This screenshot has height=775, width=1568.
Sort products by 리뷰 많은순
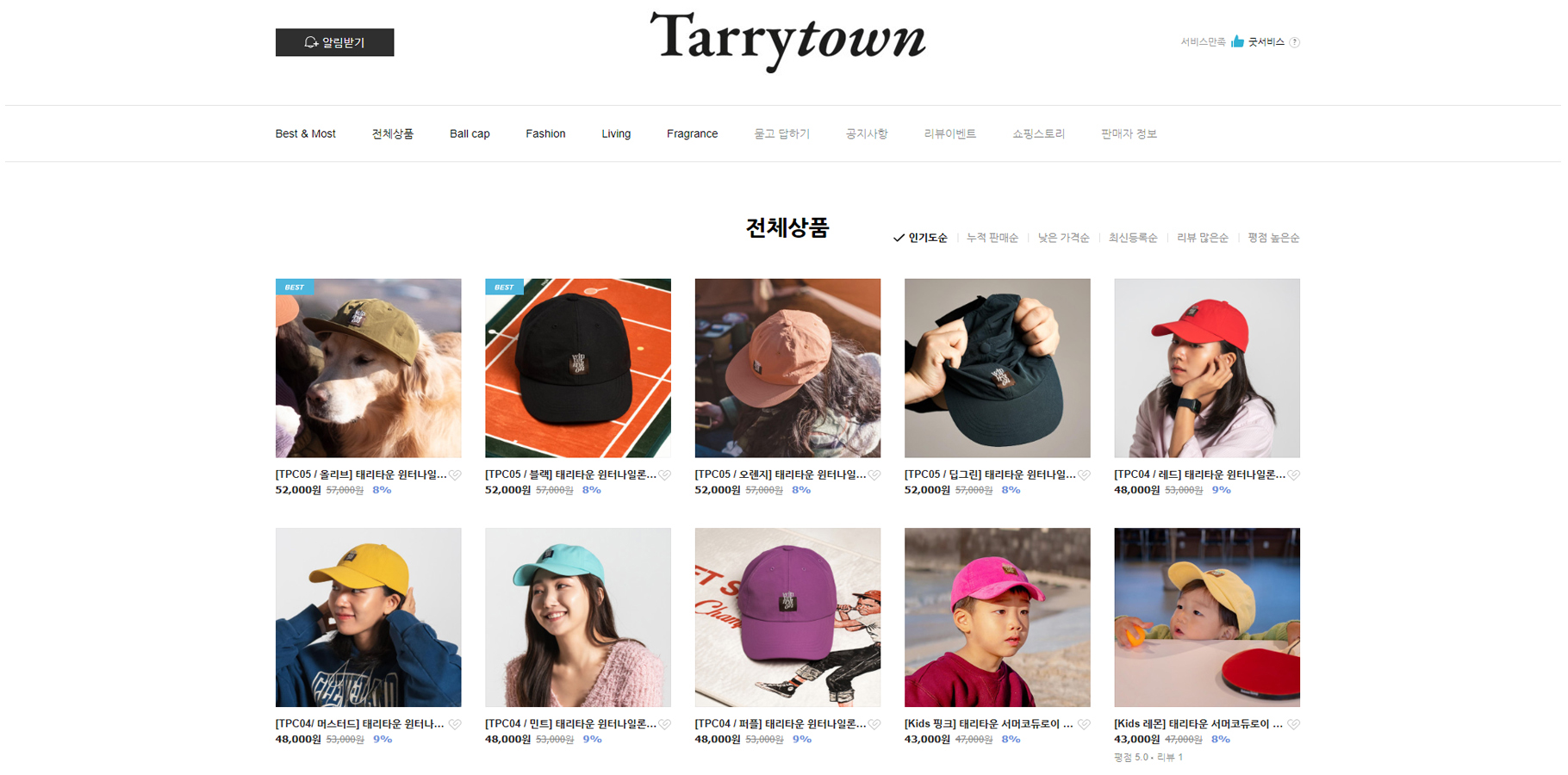point(1202,238)
